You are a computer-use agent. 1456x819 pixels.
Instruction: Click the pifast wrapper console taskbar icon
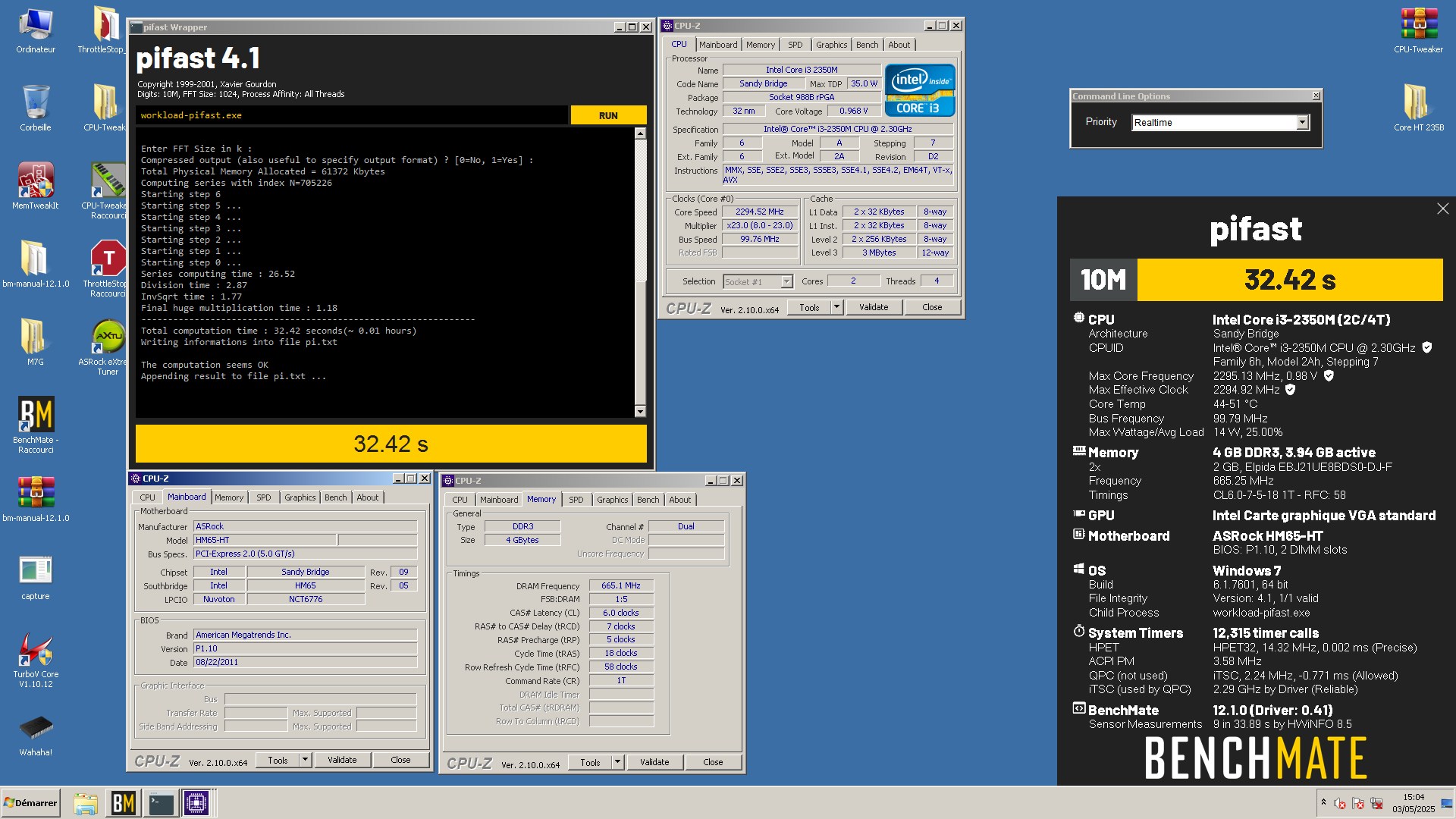[161, 803]
